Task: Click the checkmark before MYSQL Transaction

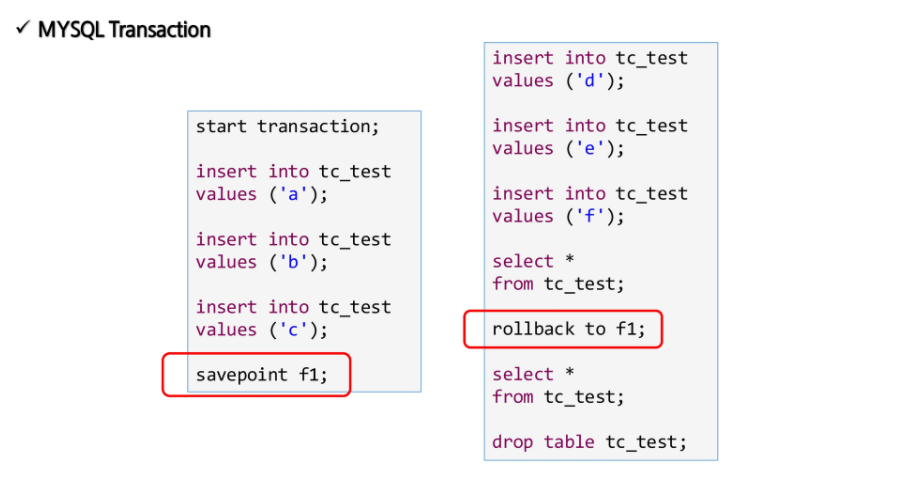Action: (x=22, y=28)
